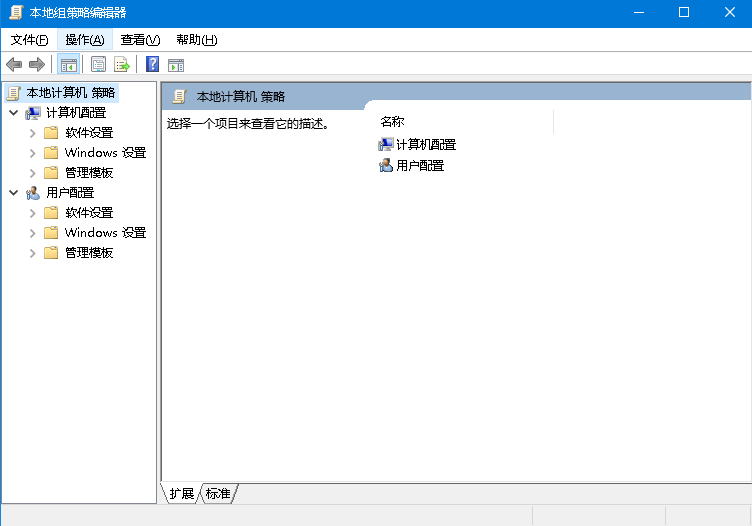Viewport: 752px width, 526px height.
Task: Collapse the 计算机配置 tree node
Action: pos(13,113)
